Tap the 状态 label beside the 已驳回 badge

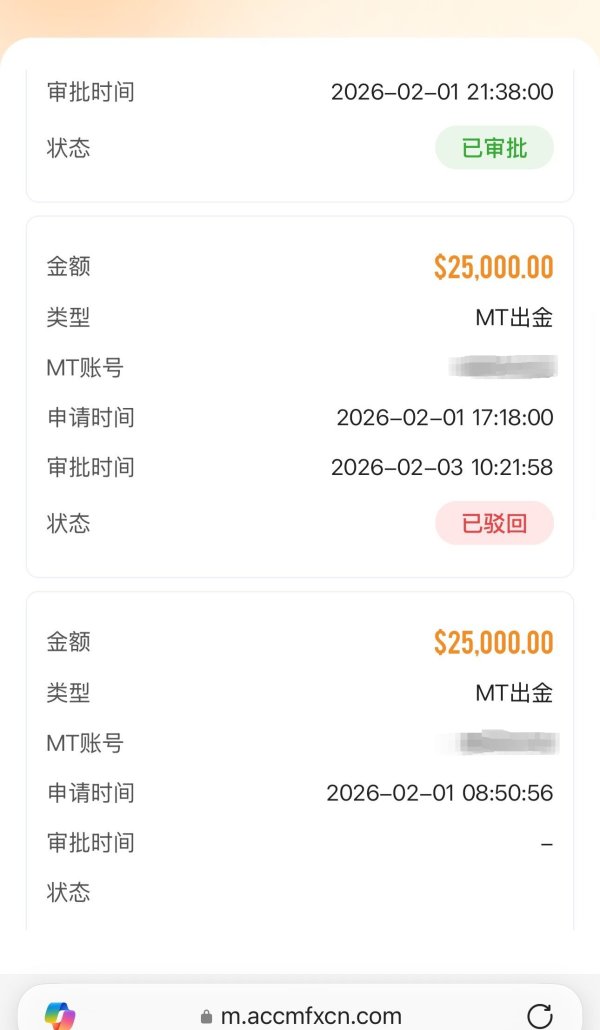(68, 523)
